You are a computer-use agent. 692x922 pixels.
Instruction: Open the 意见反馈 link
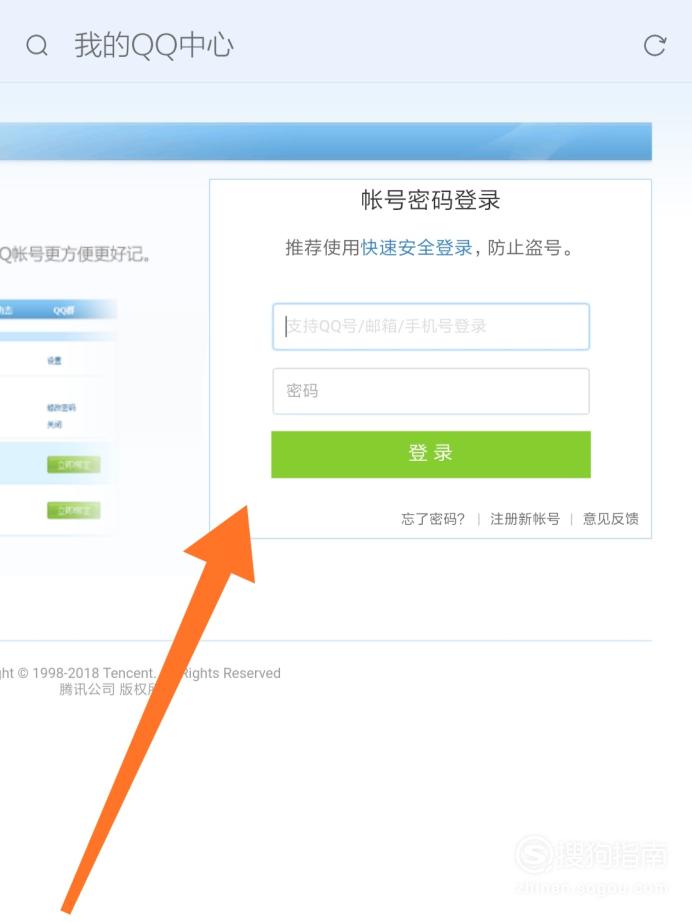click(x=611, y=519)
